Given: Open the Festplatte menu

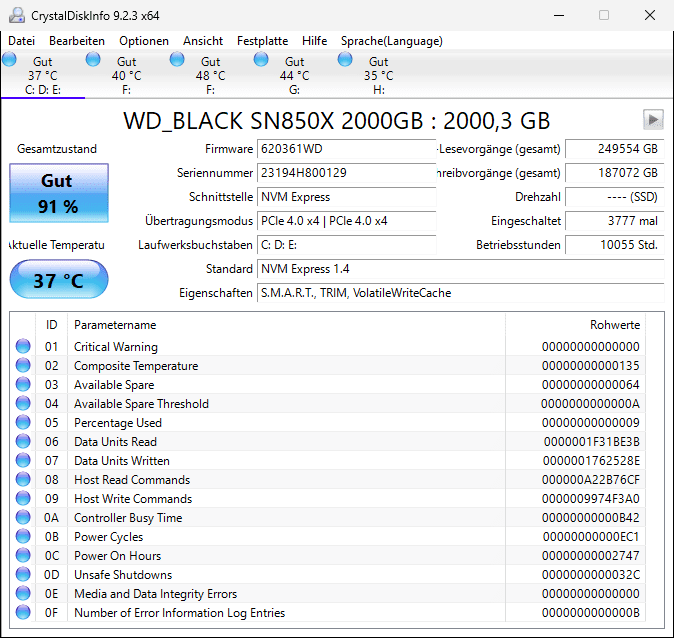Looking at the screenshot, I should pos(263,41).
